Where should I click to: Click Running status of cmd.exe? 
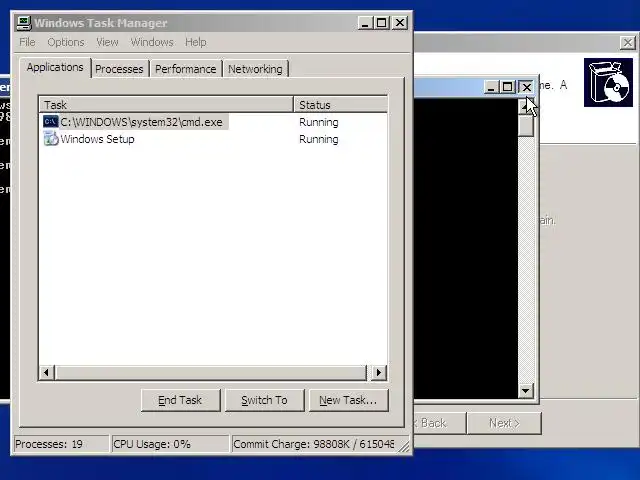318,122
